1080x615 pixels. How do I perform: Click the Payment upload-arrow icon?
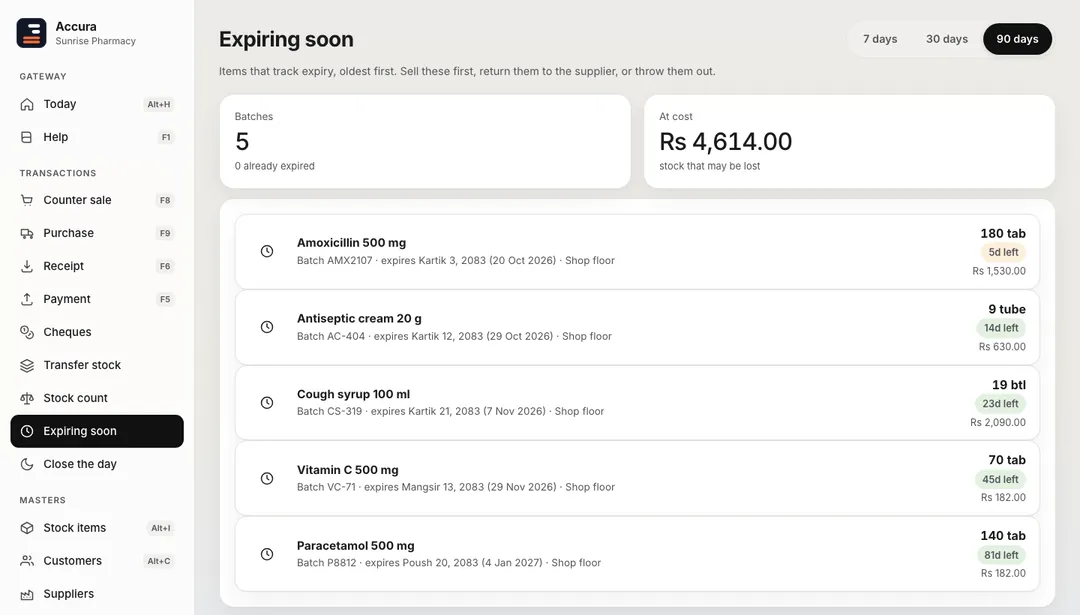click(27, 299)
